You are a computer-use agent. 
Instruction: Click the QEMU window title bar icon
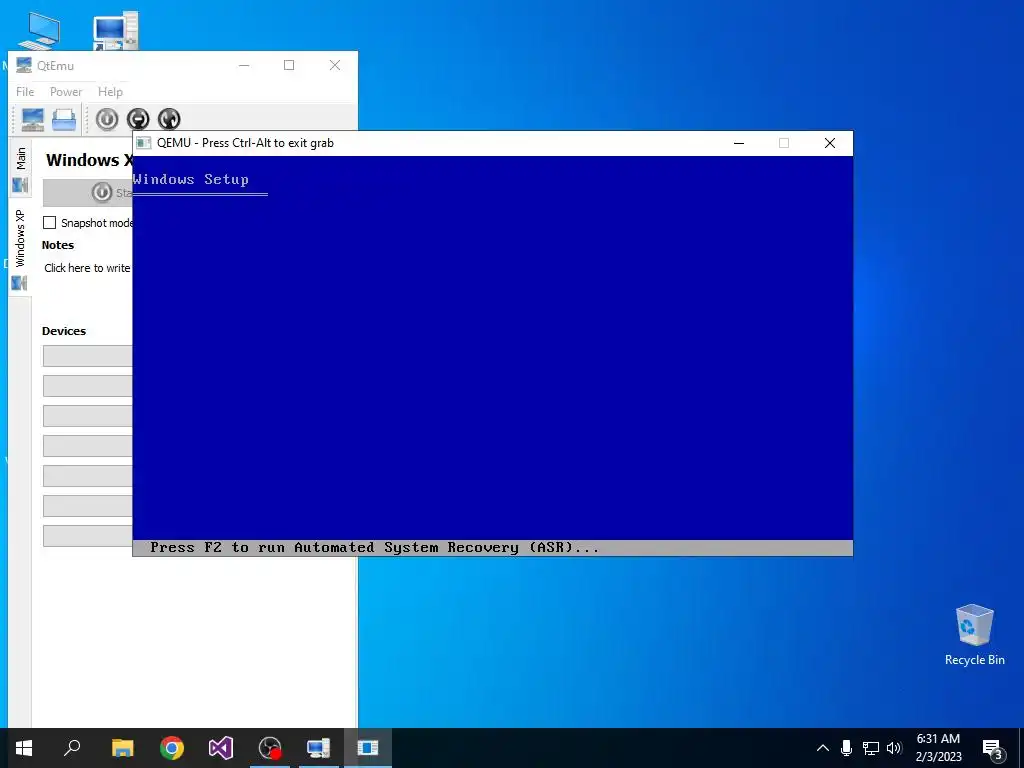144,143
